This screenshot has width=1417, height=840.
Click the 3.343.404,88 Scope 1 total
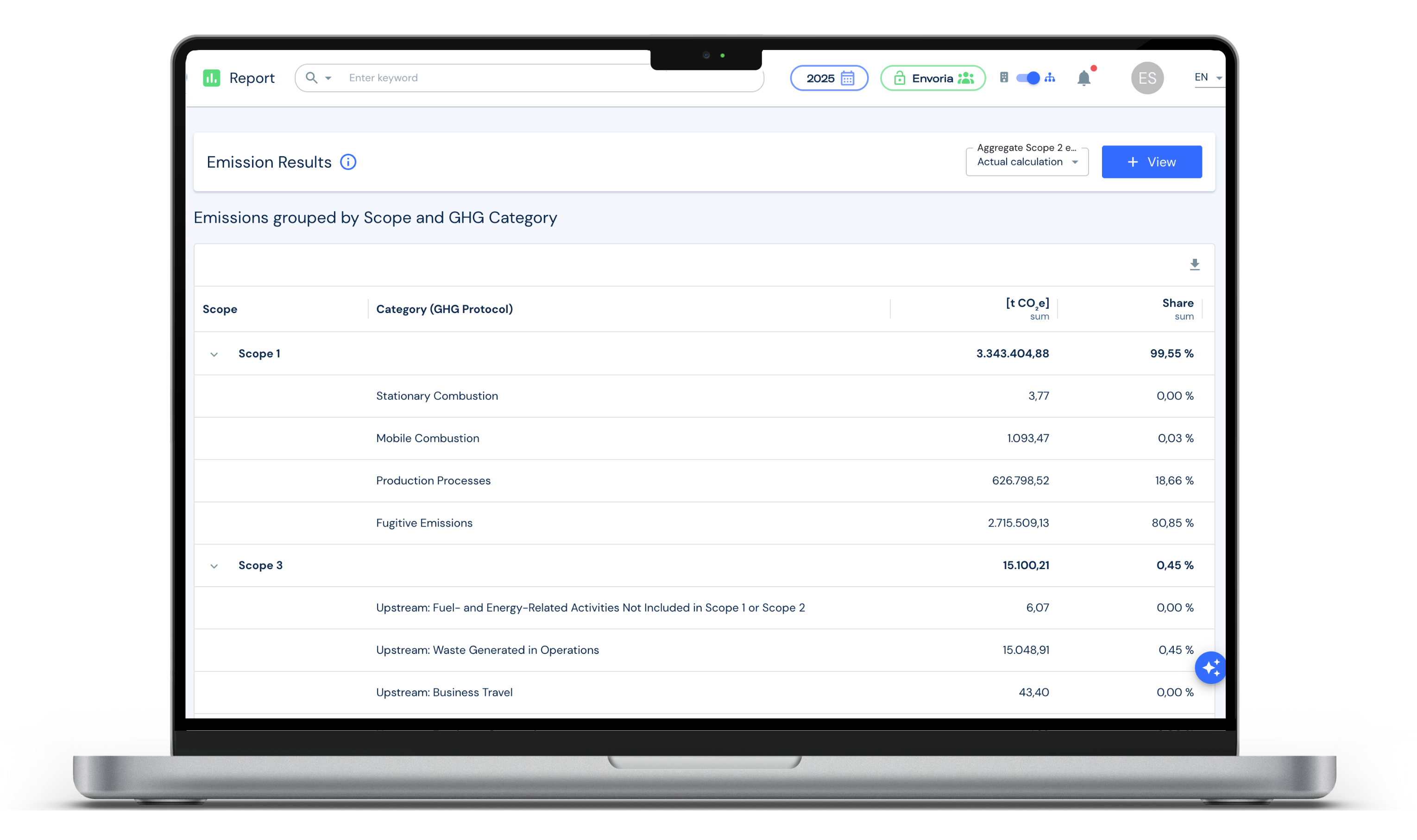pyautogui.click(x=1012, y=354)
